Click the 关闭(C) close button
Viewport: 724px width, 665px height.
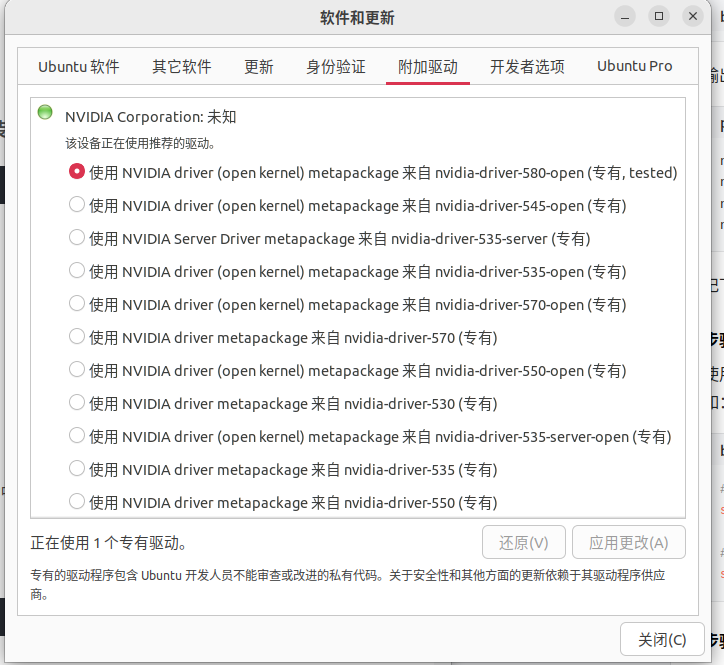click(662, 640)
